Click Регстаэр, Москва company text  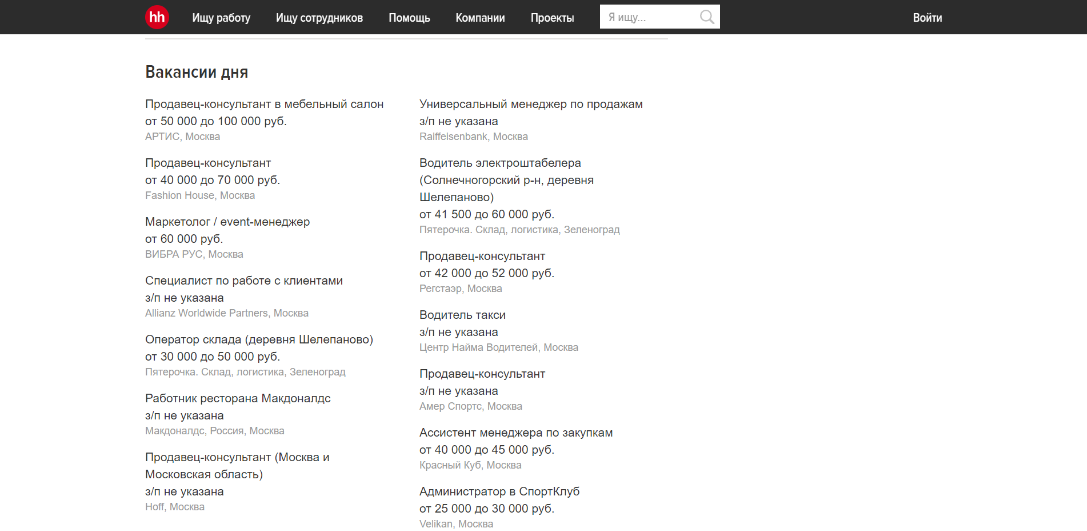460,288
